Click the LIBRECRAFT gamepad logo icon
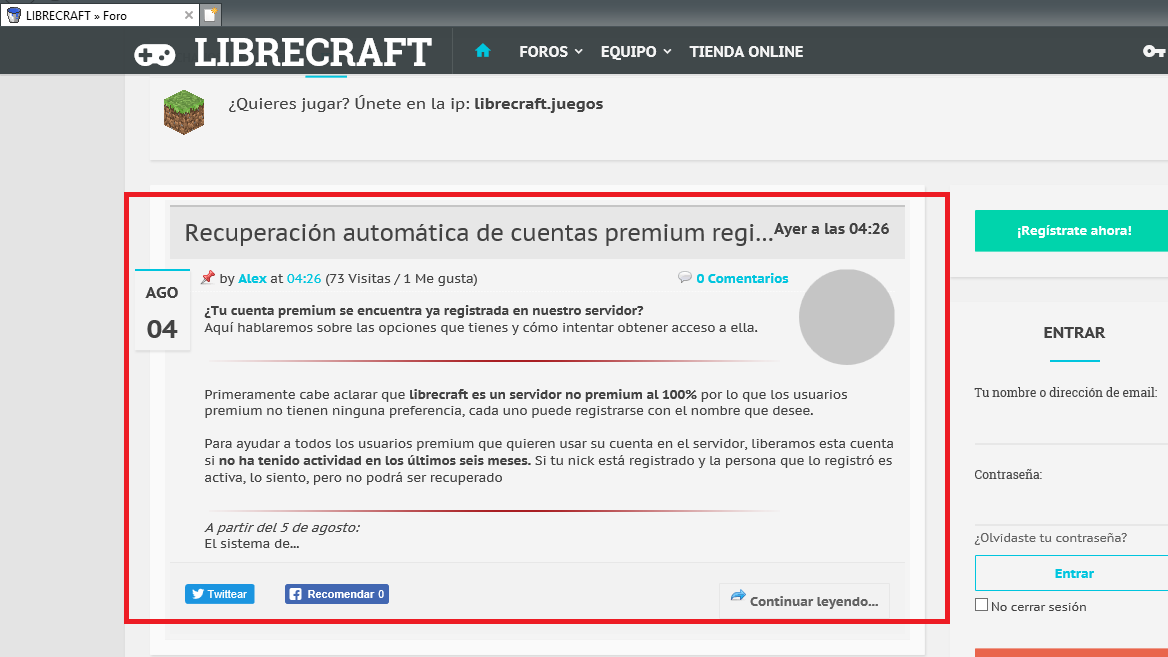Viewport: 1168px width, 657px height. pos(155,54)
